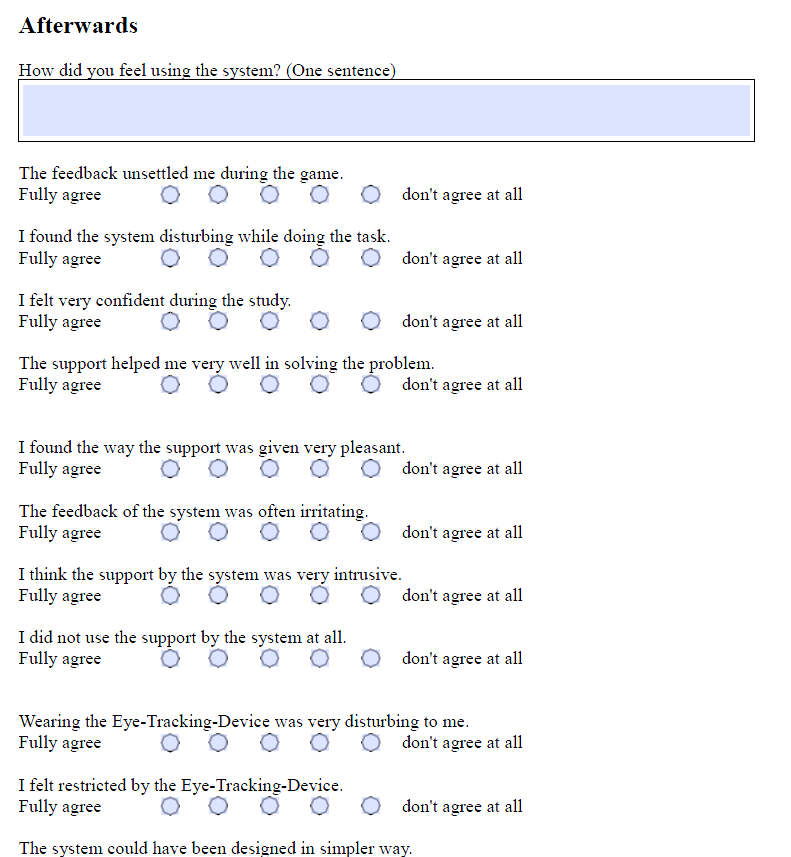The image size is (791, 857).
Task: Select last radio for 'did not use the support'
Action: (371, 659)
